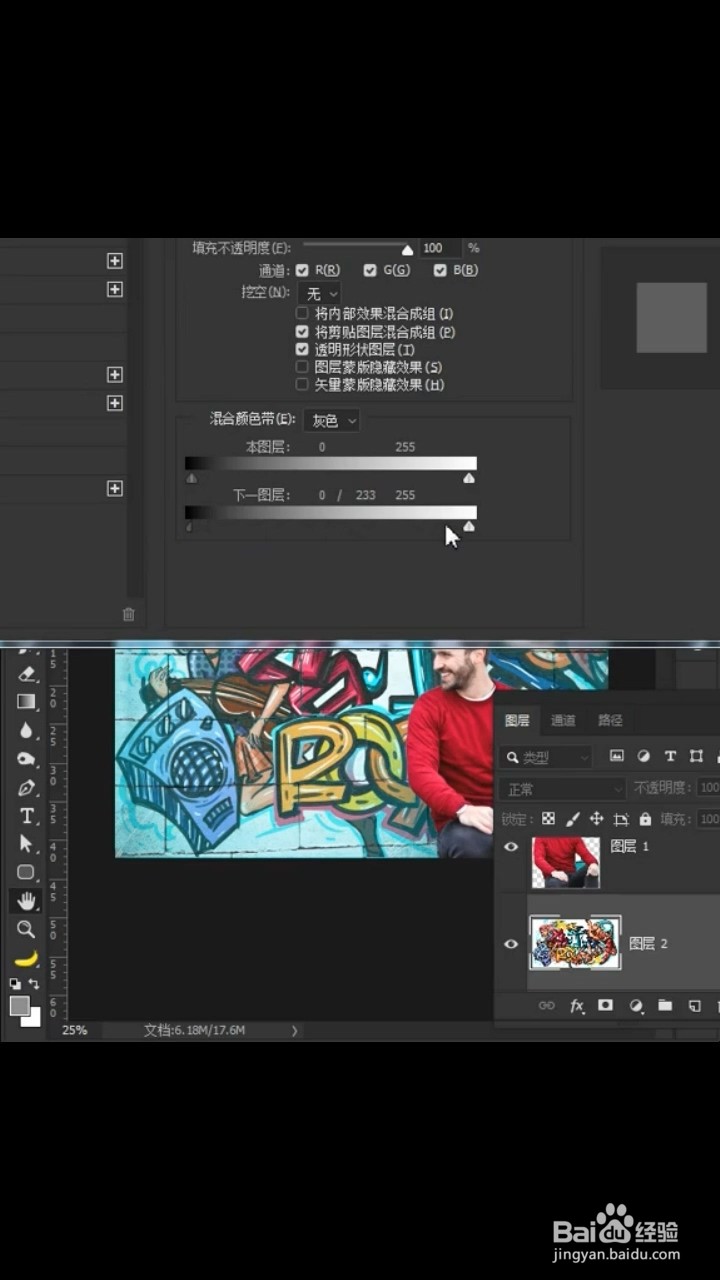
Task: Create new group folder icon
Action: [665, 1006]
